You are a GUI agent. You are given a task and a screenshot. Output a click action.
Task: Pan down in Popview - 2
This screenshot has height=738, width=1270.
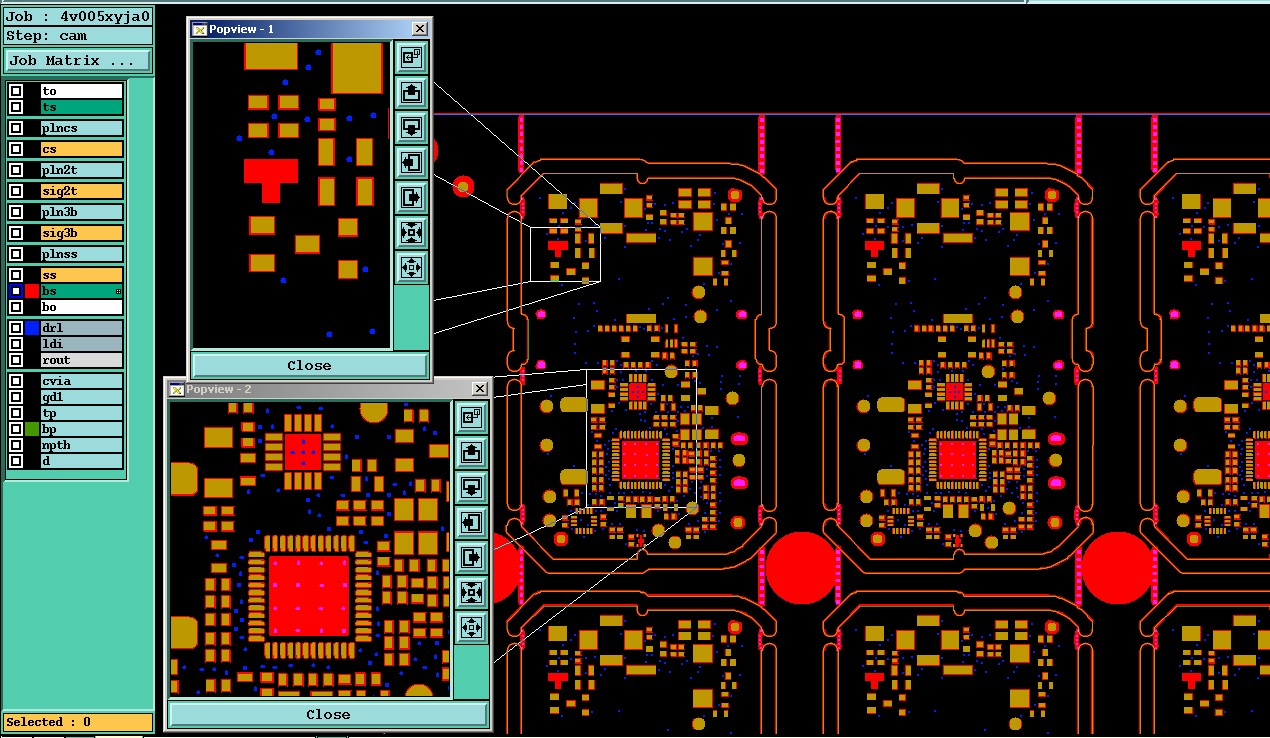(x=471, y=487)
